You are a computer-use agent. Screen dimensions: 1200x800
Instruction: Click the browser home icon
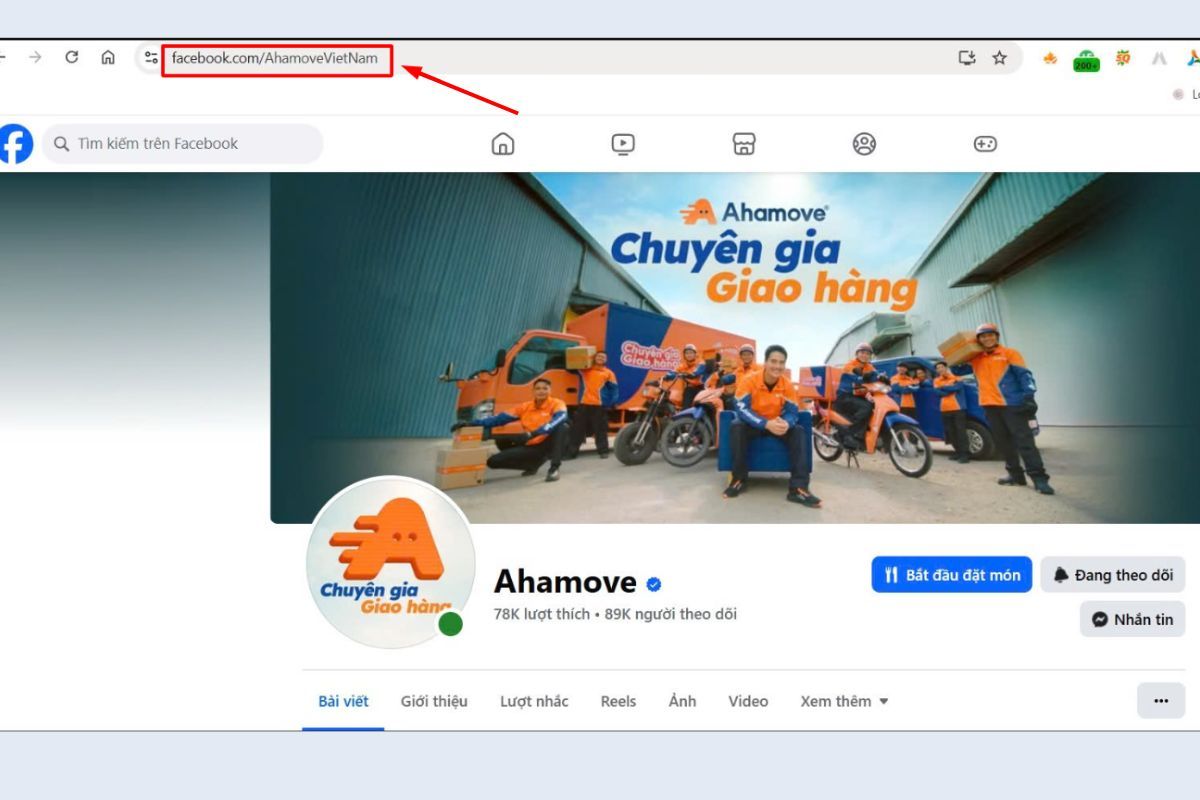coord(108,58)
